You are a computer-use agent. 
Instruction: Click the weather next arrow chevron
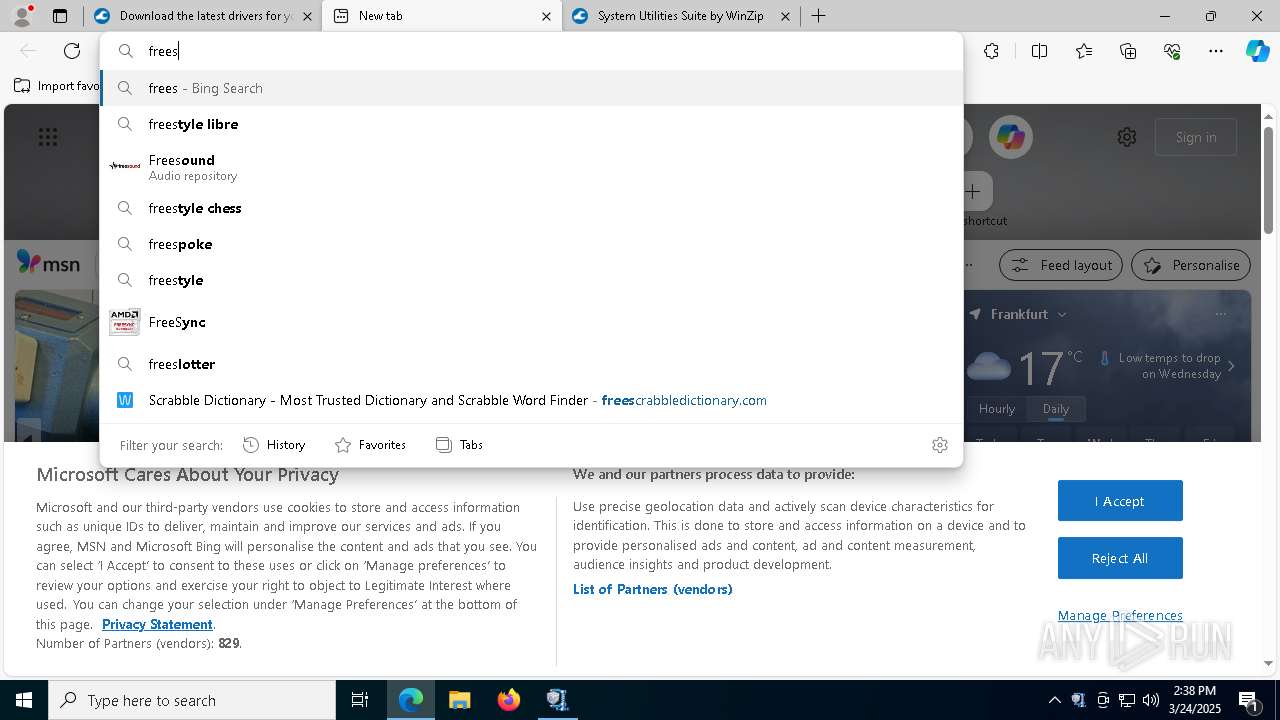point(1231,366)
